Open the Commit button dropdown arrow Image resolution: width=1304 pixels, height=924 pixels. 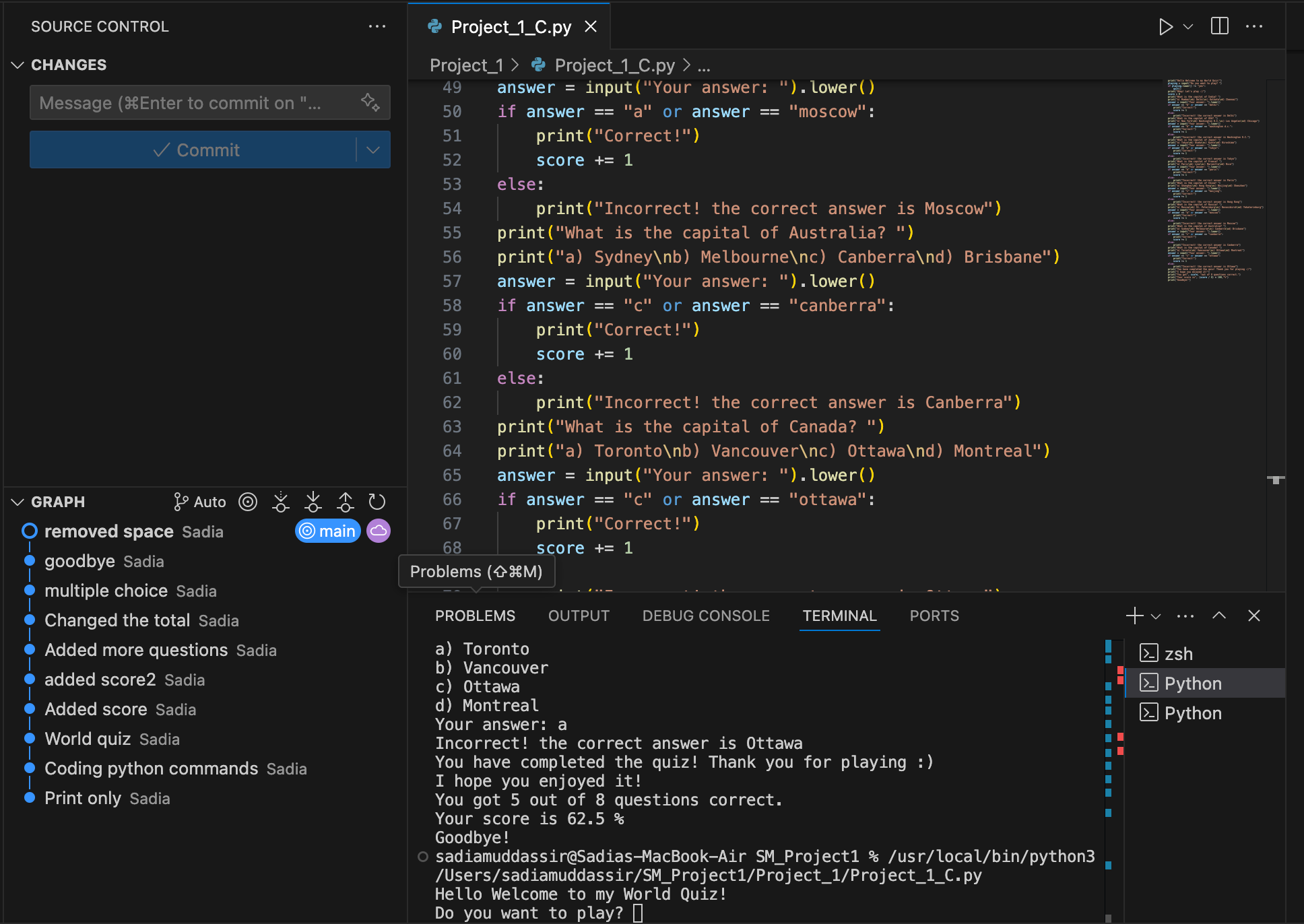373,150
